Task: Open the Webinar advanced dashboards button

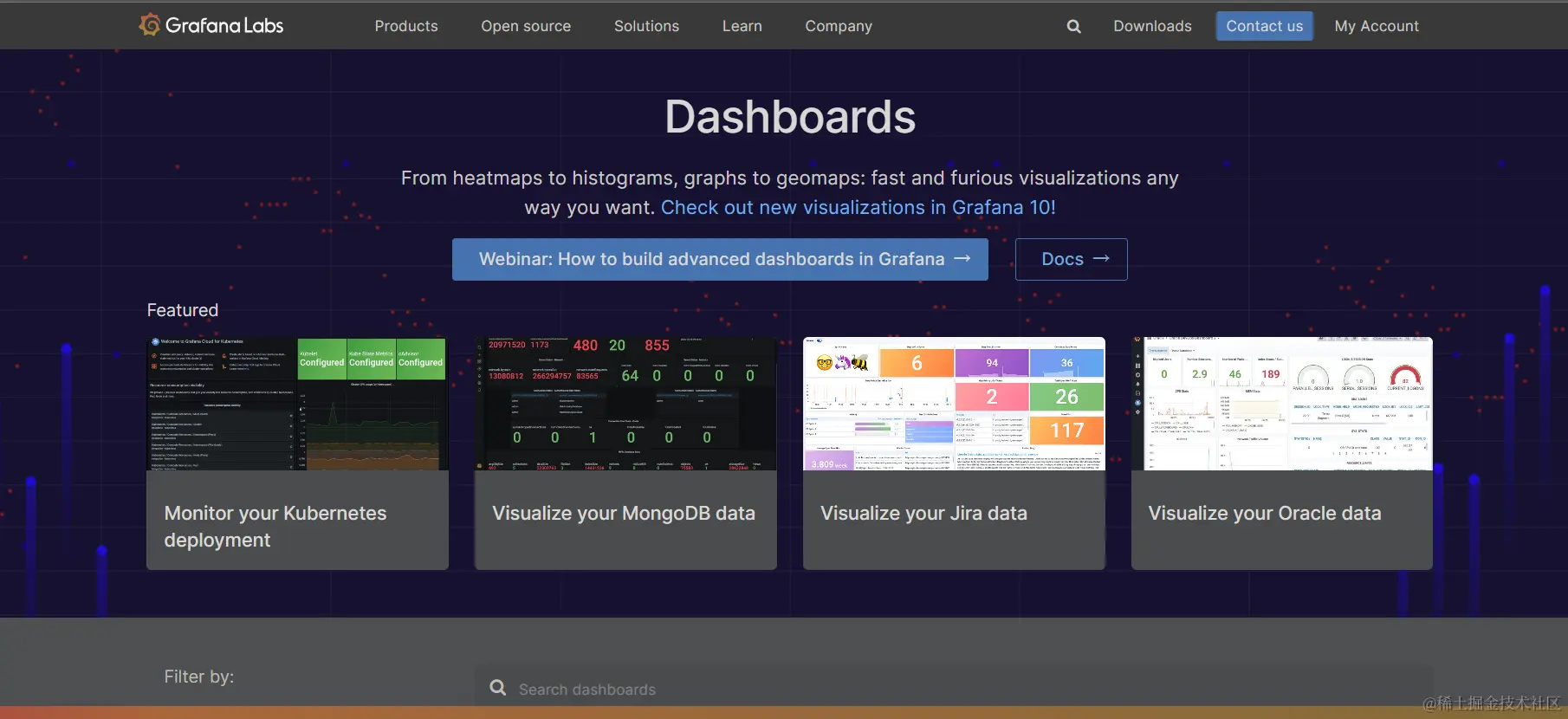Action: pos(720,259)
